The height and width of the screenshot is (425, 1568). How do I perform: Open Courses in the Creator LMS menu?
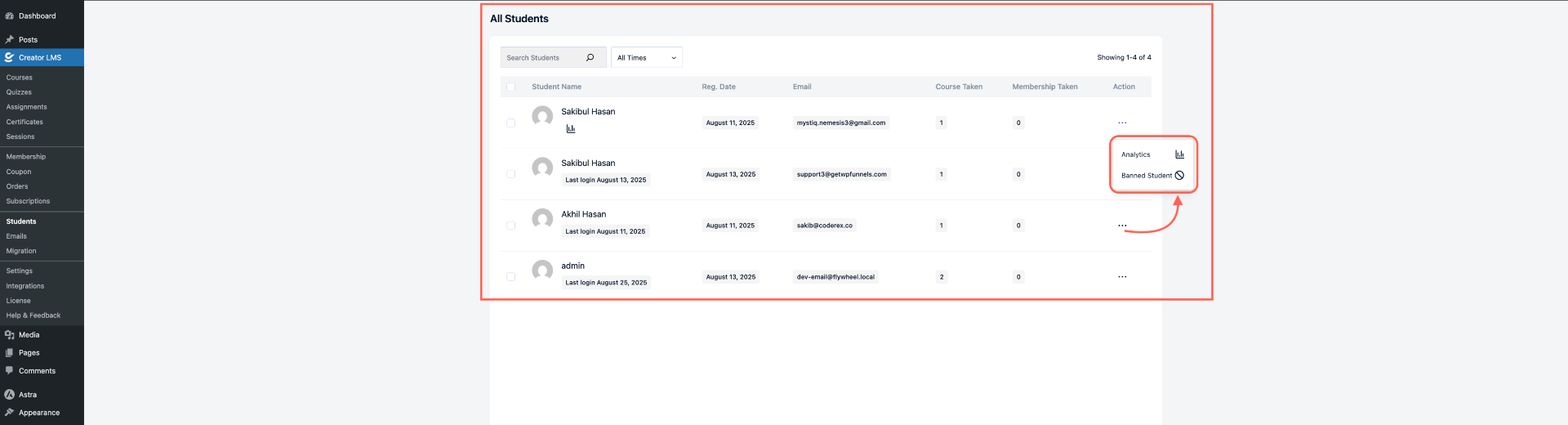point(20,78)
